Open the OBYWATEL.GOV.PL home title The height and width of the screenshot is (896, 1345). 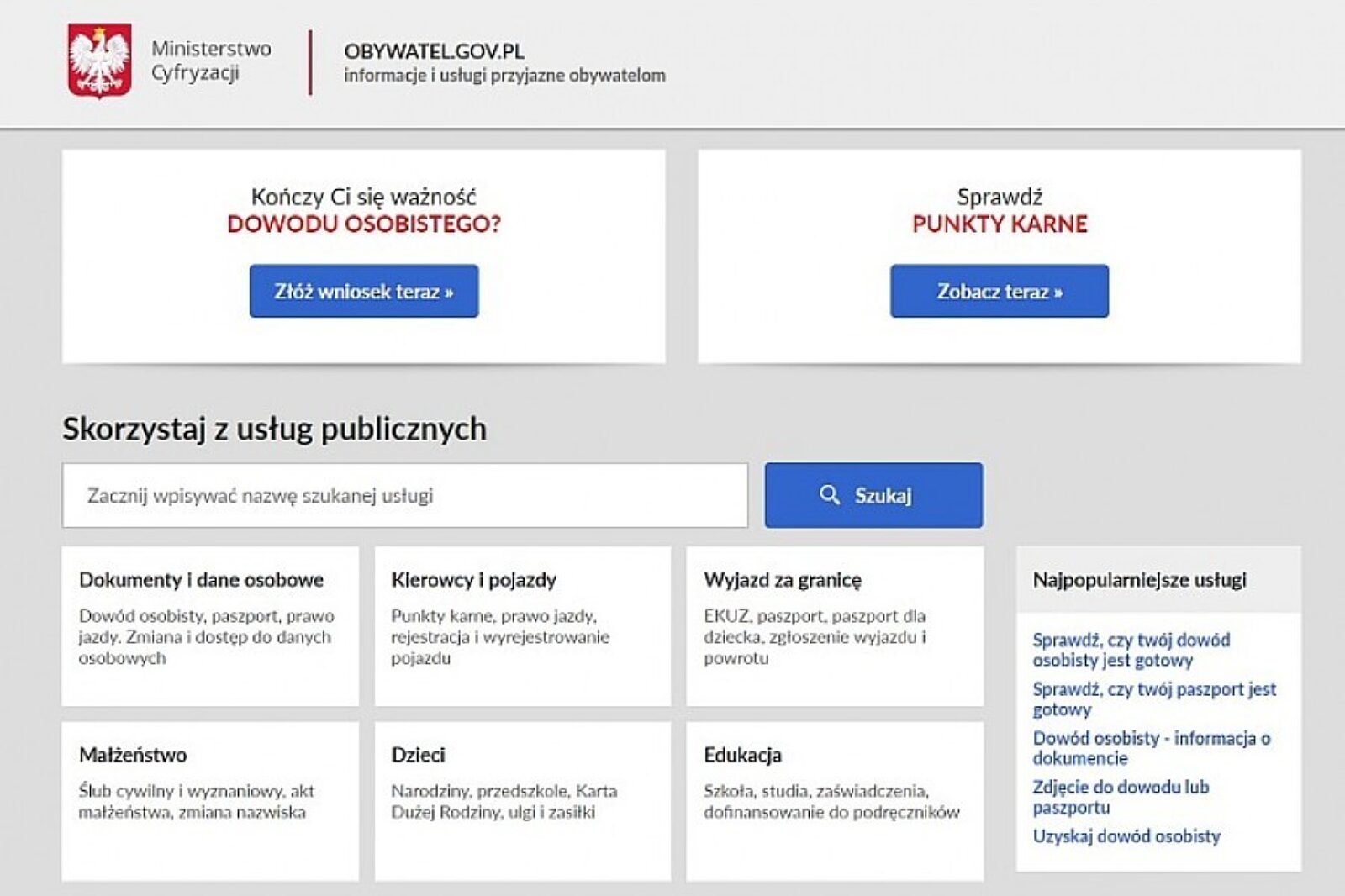(434, 50)
